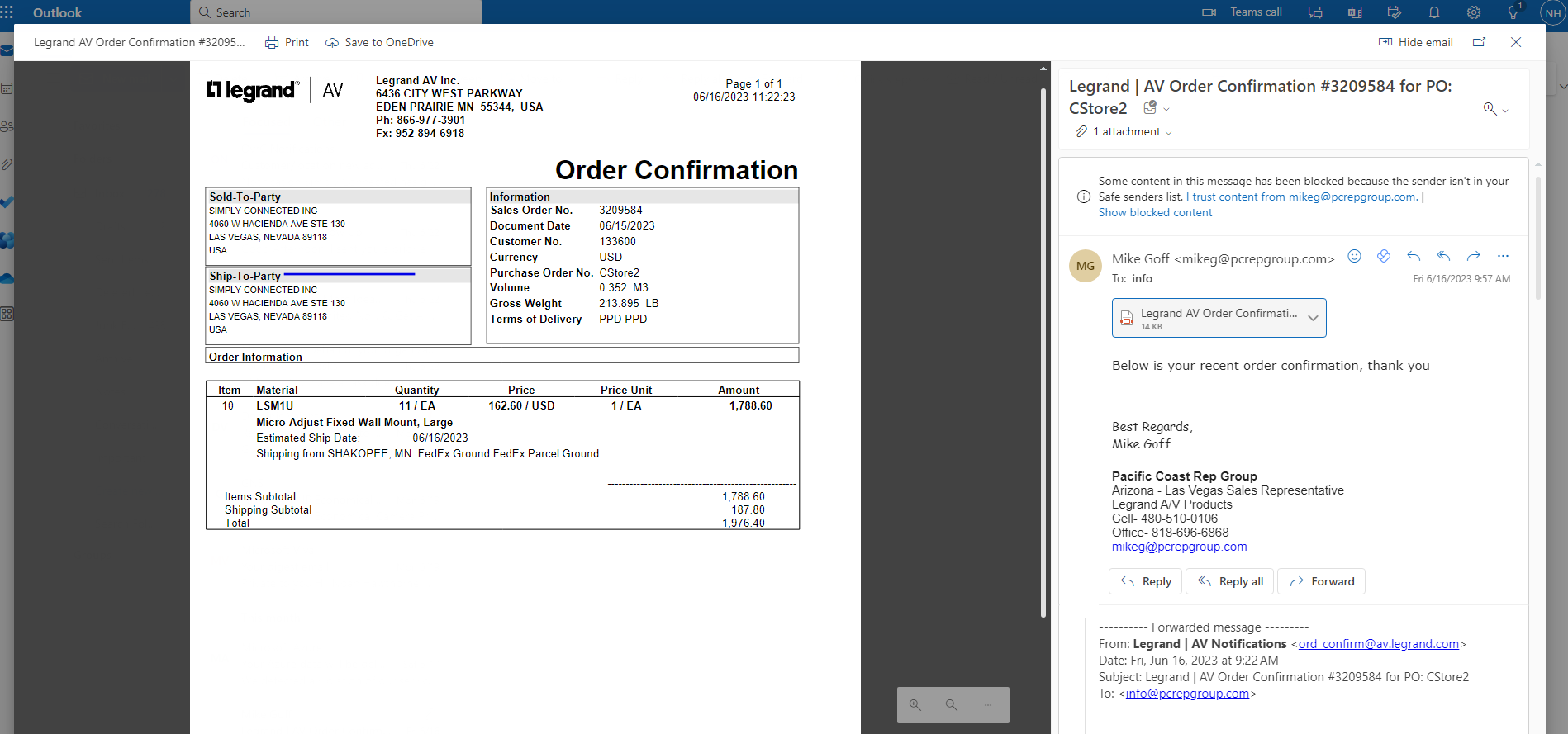Click the sales order number 3209584
Image resolution: width=1568 pixels, height=734 pixels.
pos(620,210)
